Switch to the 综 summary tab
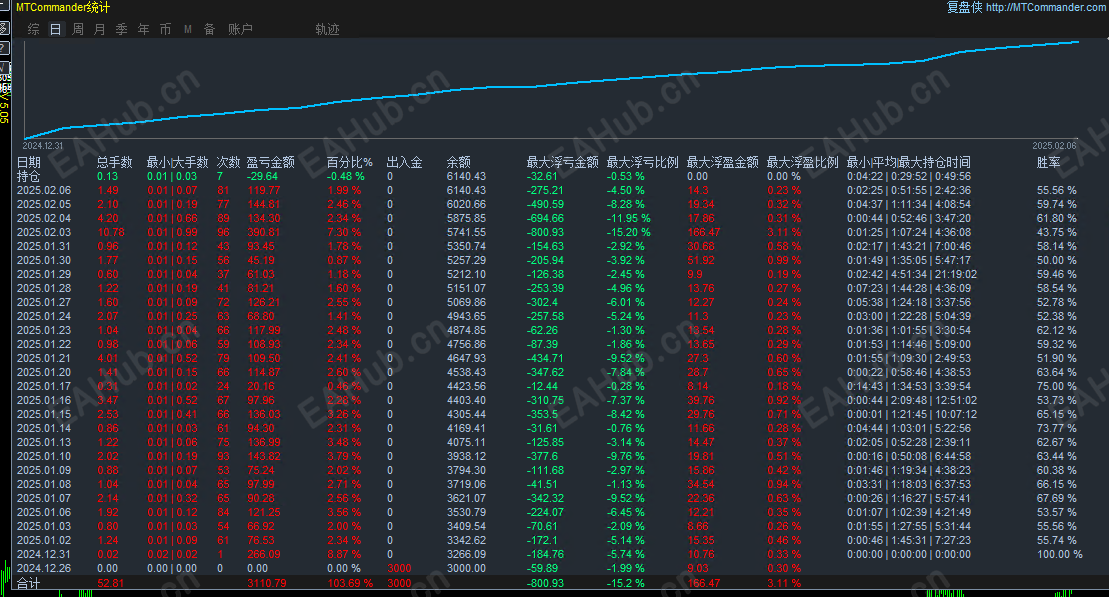This screenshot has width=1109, height=597. pos(33,29)
